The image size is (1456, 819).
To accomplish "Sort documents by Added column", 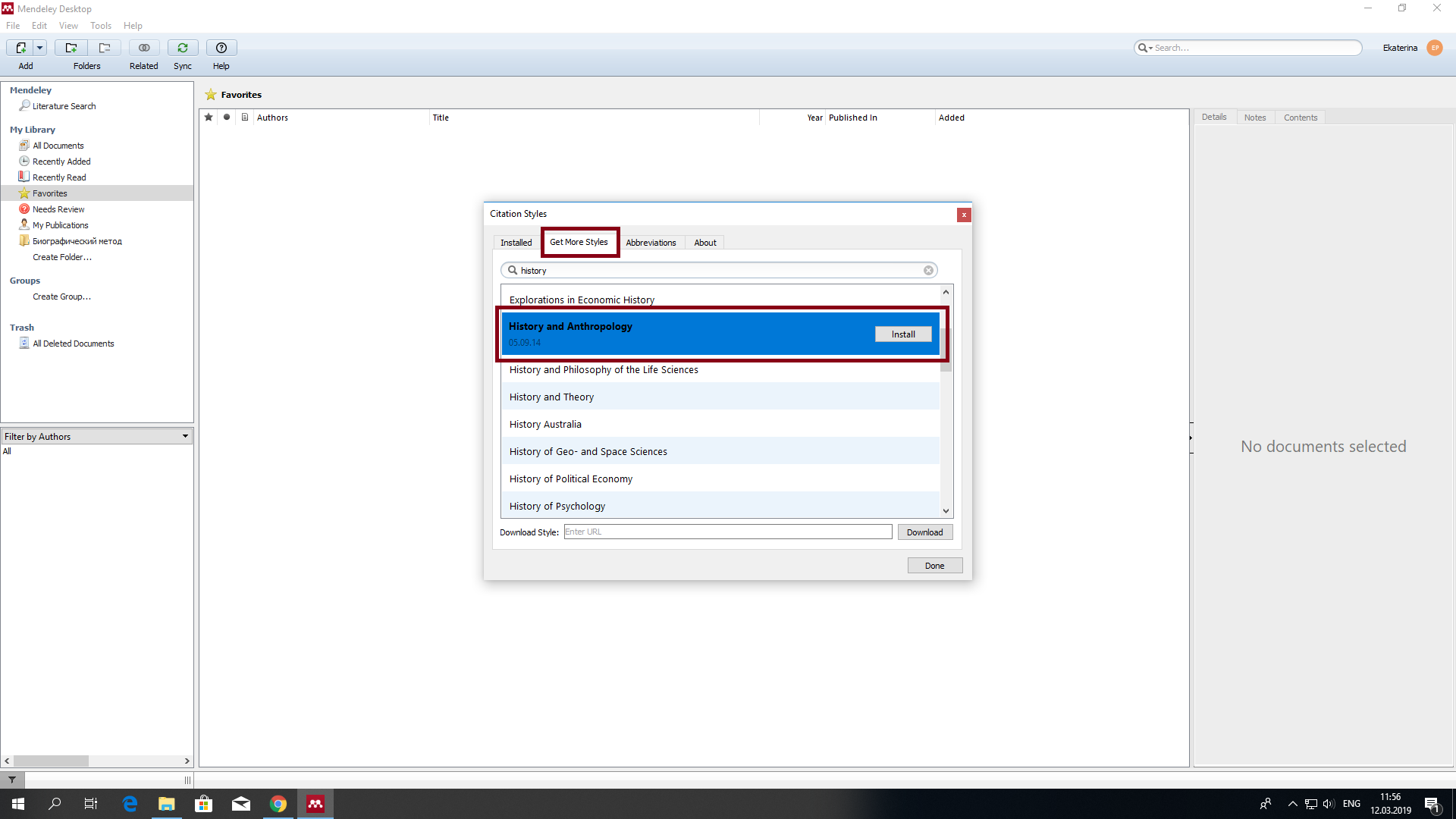I will click(x=952, y=118).
